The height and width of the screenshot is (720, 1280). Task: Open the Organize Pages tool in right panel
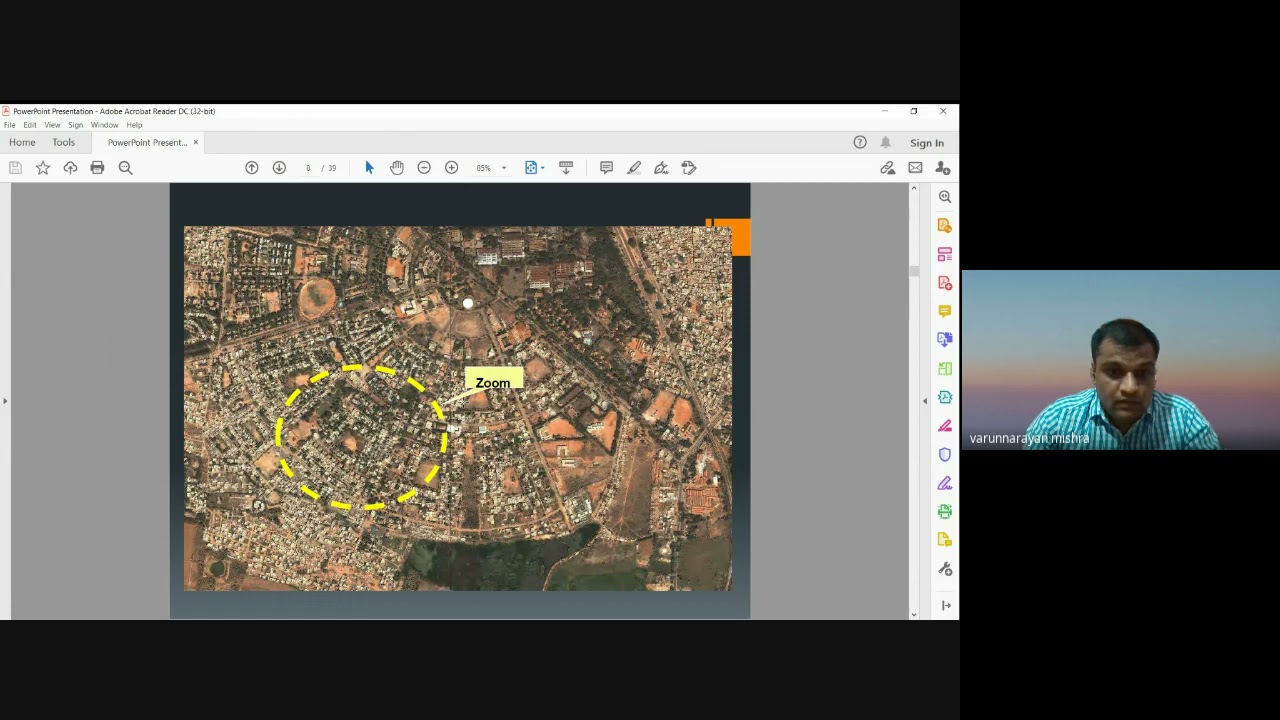[945, 255]
